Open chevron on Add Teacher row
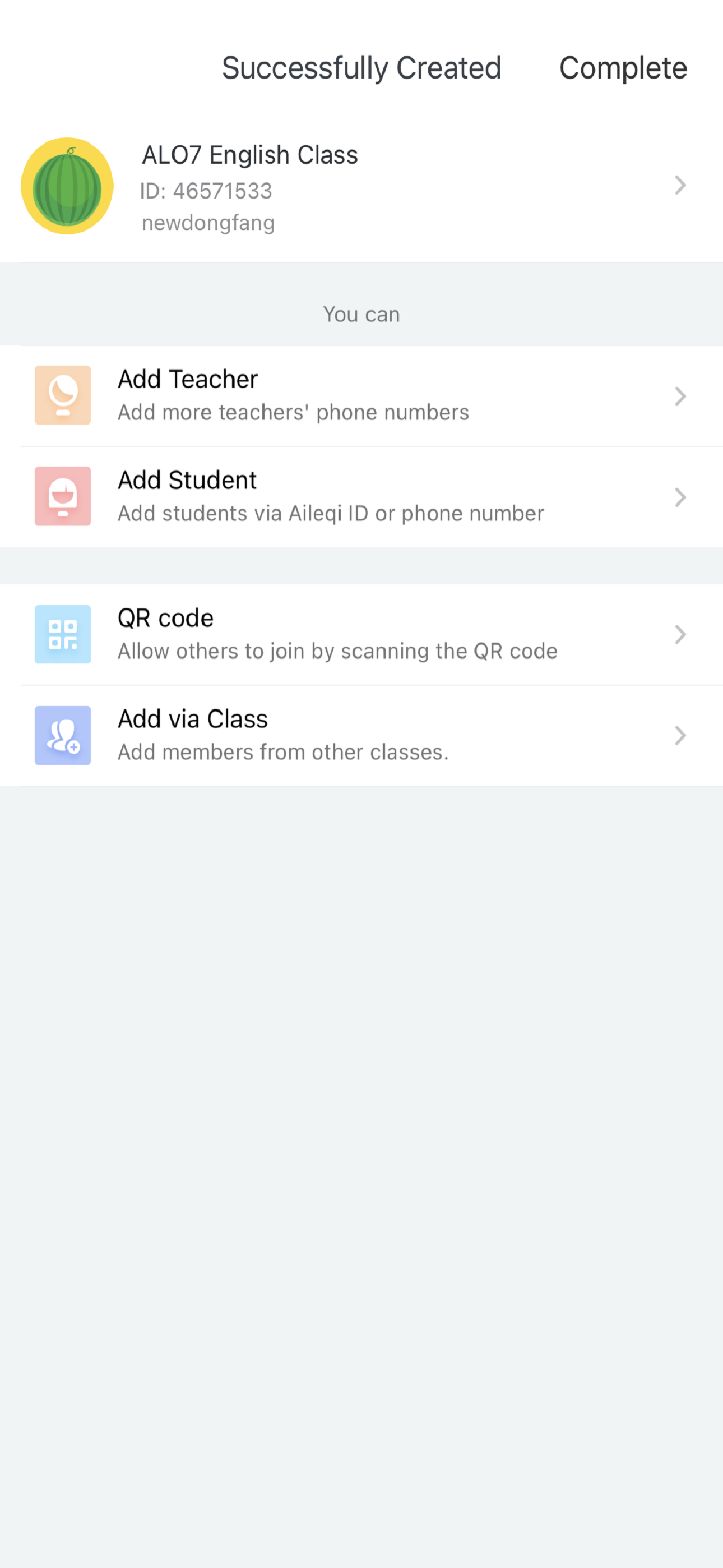Image resolution: width=723 pixels, height=1568 pixels. (680, 396)
